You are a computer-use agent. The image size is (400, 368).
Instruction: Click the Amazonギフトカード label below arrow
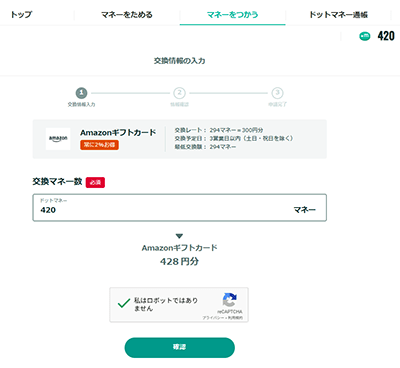pyautogui.click(x=179, y=248)
